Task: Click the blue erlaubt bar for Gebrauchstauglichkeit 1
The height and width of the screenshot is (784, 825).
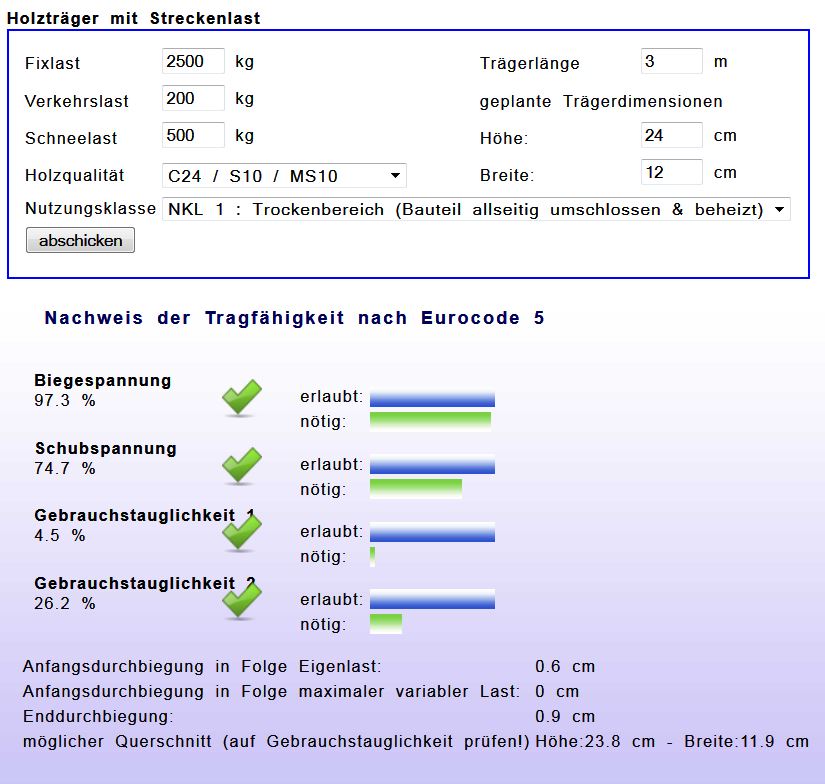Action: tap(432, 533)
